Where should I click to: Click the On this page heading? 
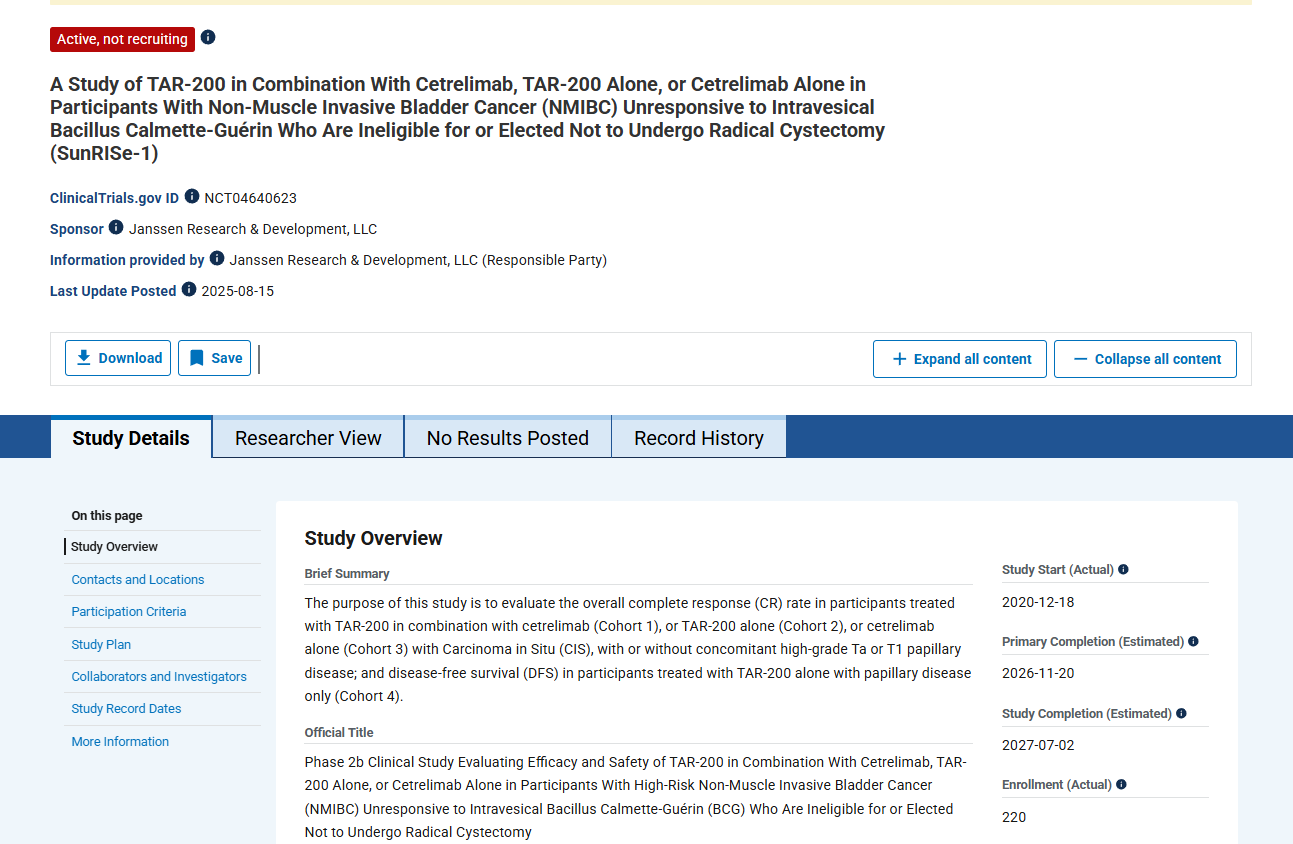point(107,516)
